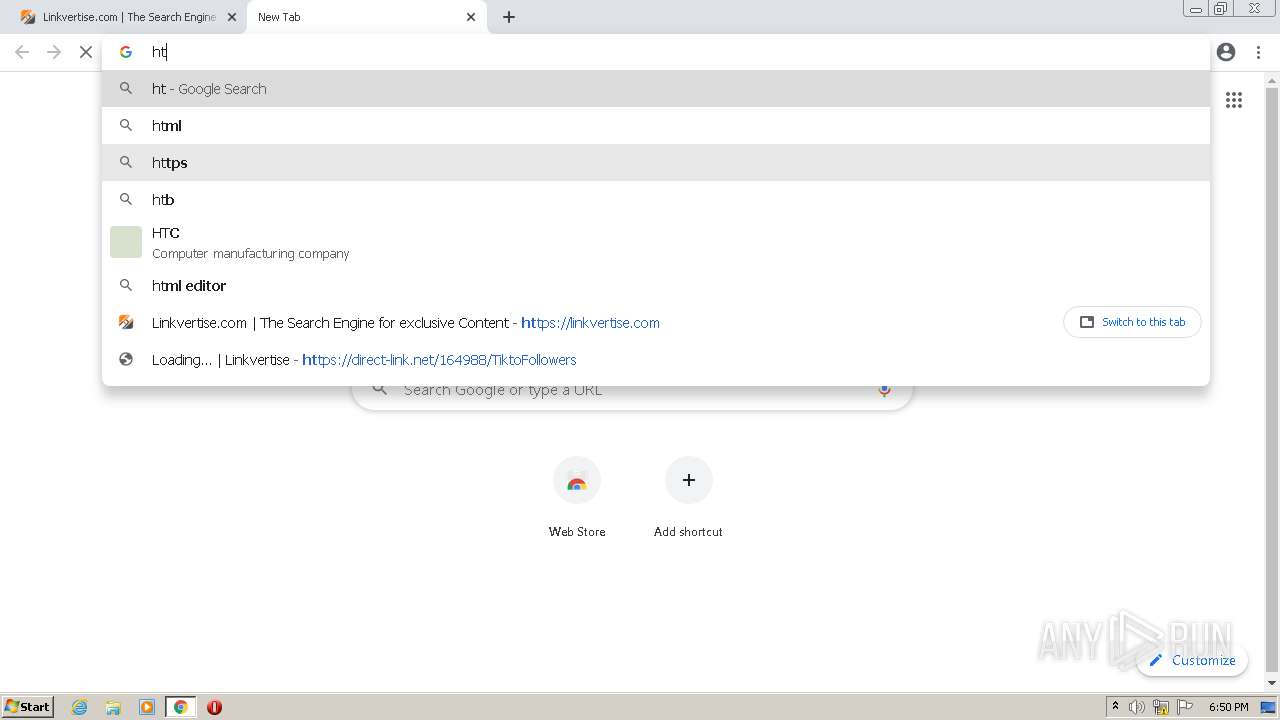Show hidden system tray icons
This screenshot has height=720, width=1280.
1115,707
